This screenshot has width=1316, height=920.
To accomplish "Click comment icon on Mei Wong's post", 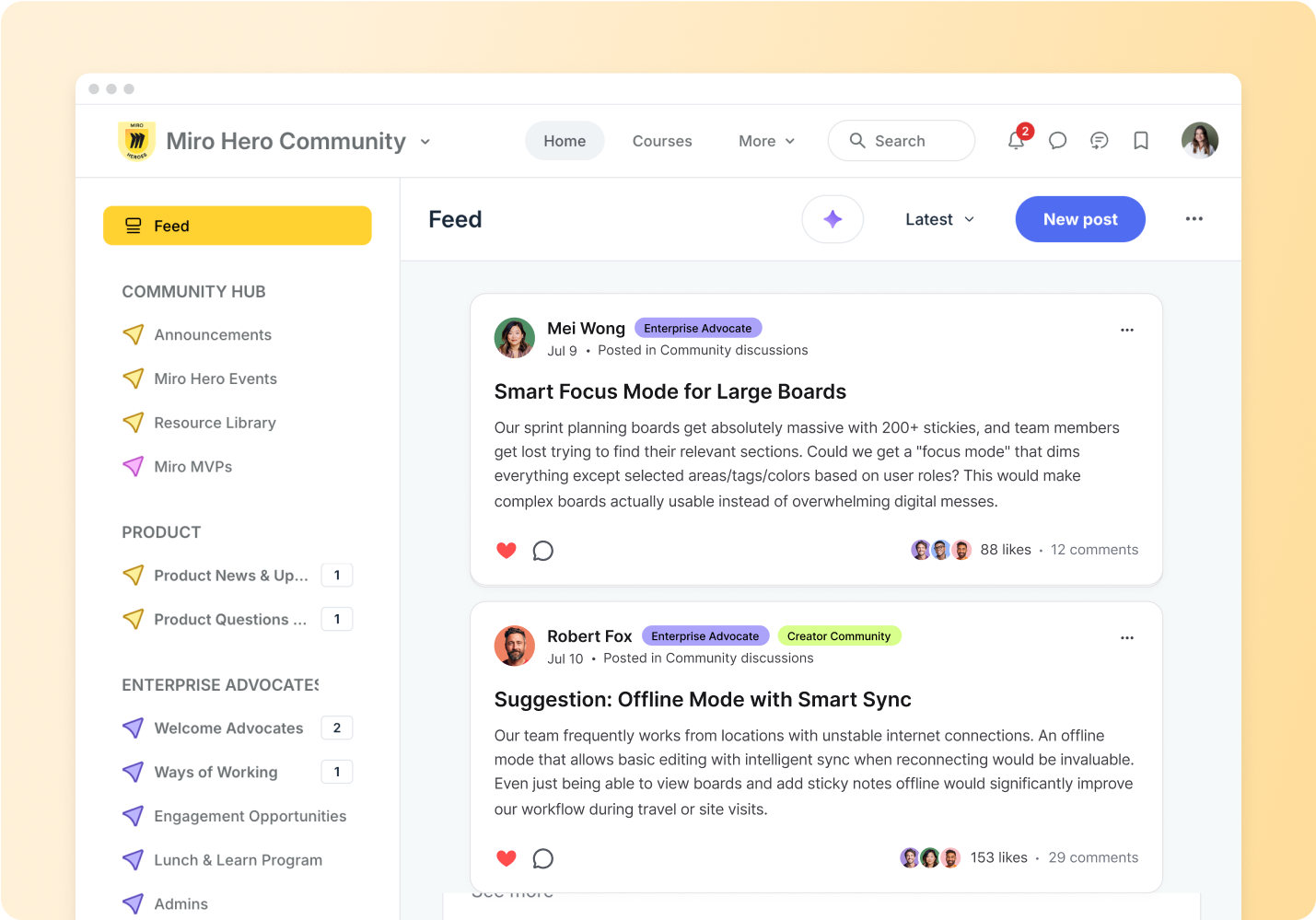I will 543,551.
